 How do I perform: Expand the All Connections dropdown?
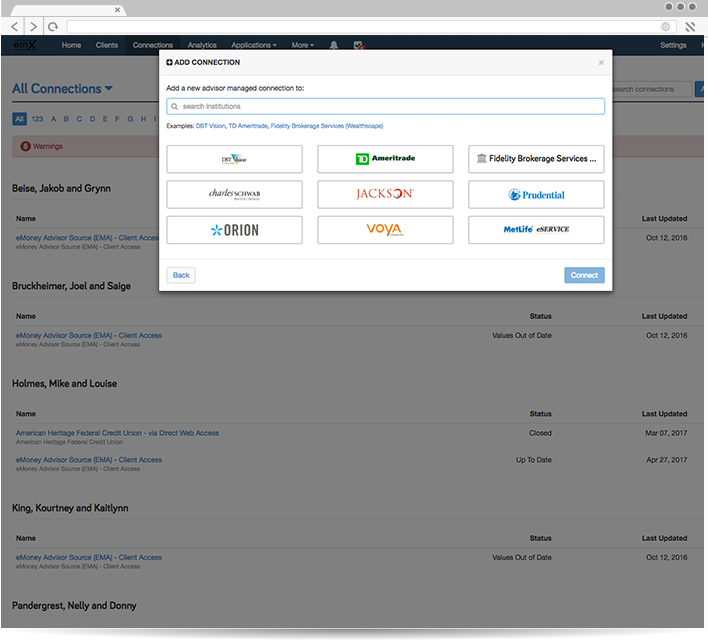click(62, 89)
